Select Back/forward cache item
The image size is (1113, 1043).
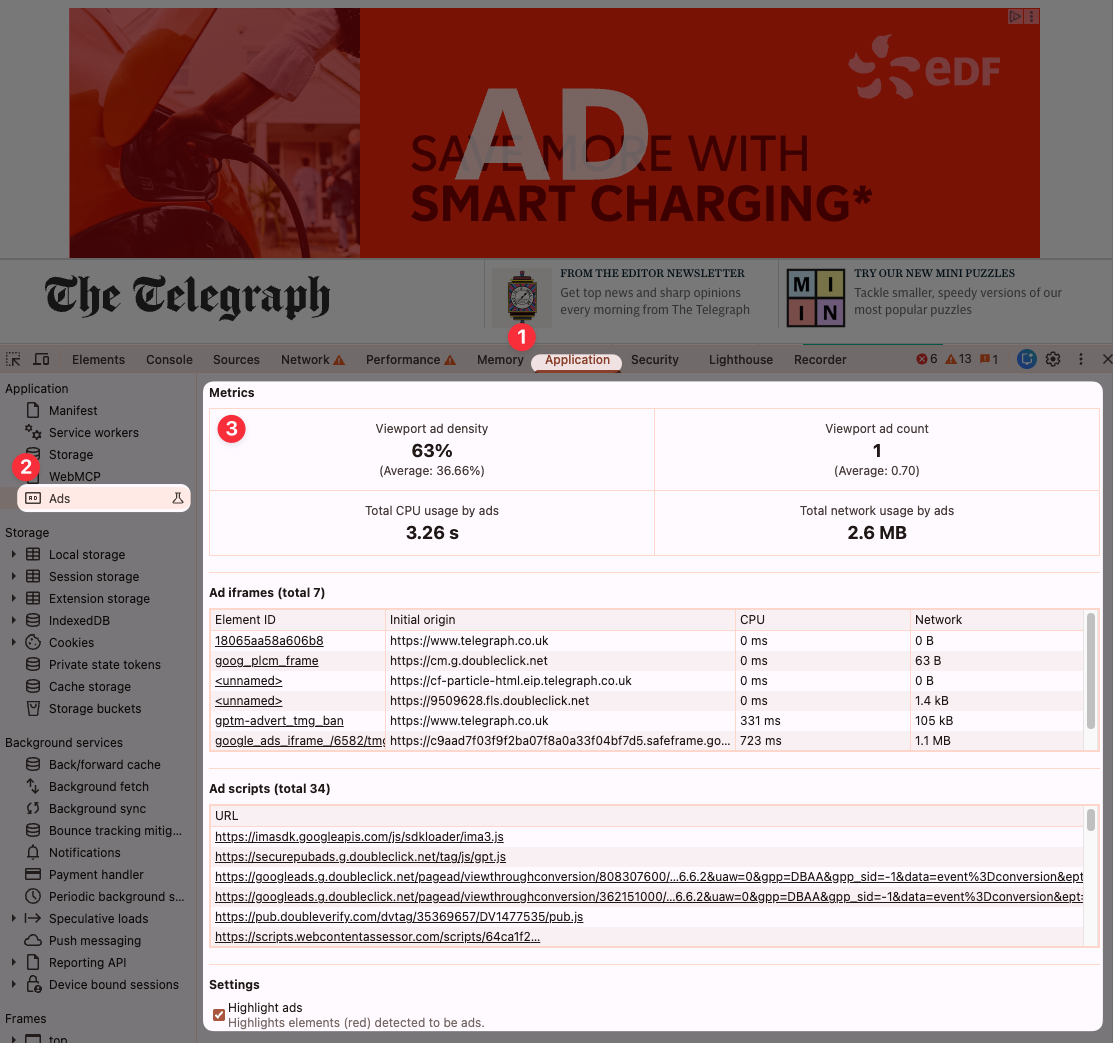104,765
